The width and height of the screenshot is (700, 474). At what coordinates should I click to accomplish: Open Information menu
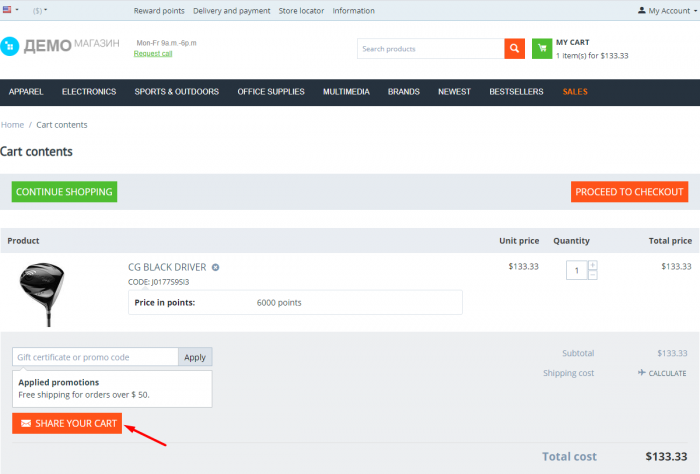click(x=354, y=11)
